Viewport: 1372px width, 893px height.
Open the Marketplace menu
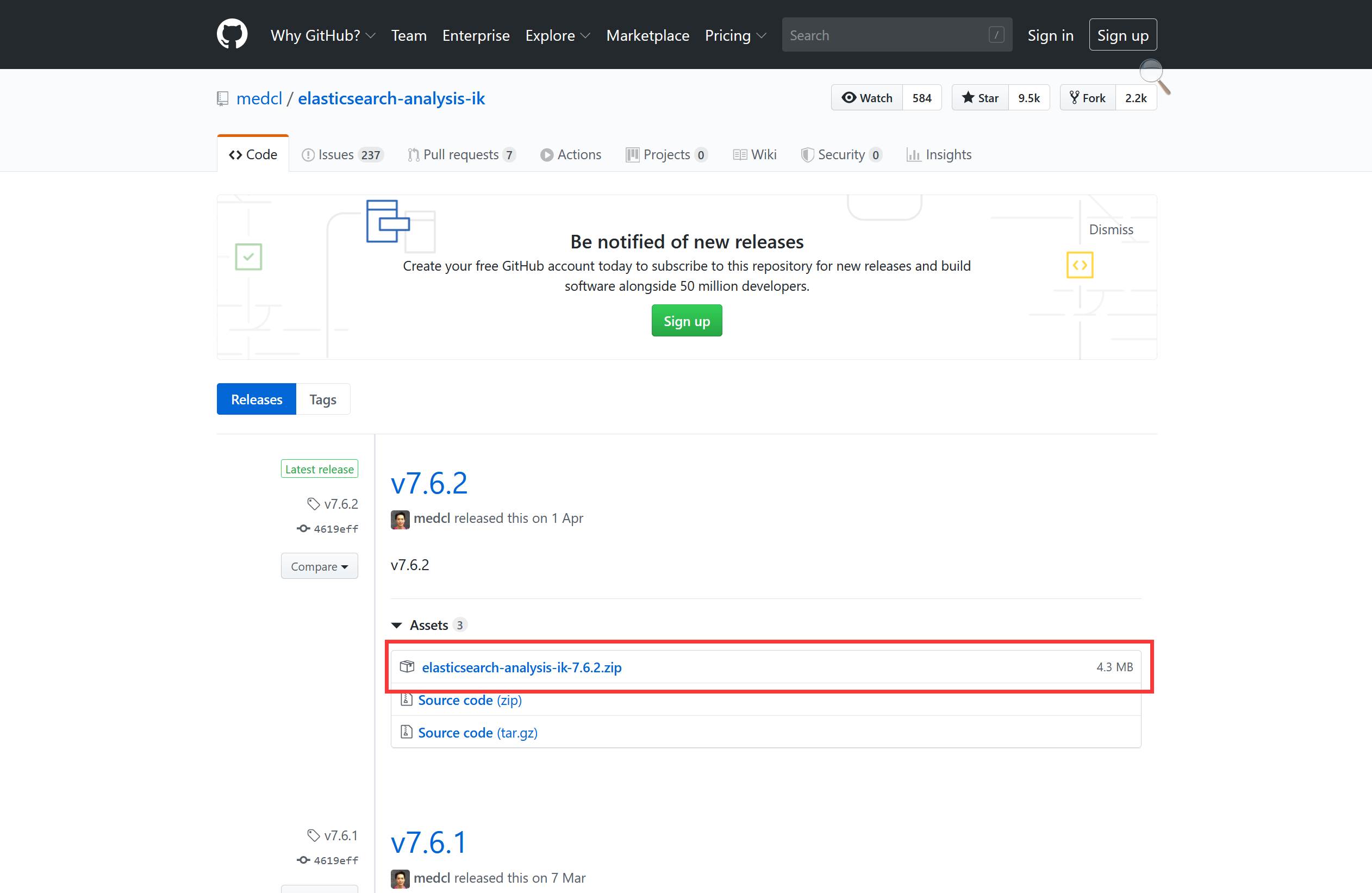click(x=647, y=35)
